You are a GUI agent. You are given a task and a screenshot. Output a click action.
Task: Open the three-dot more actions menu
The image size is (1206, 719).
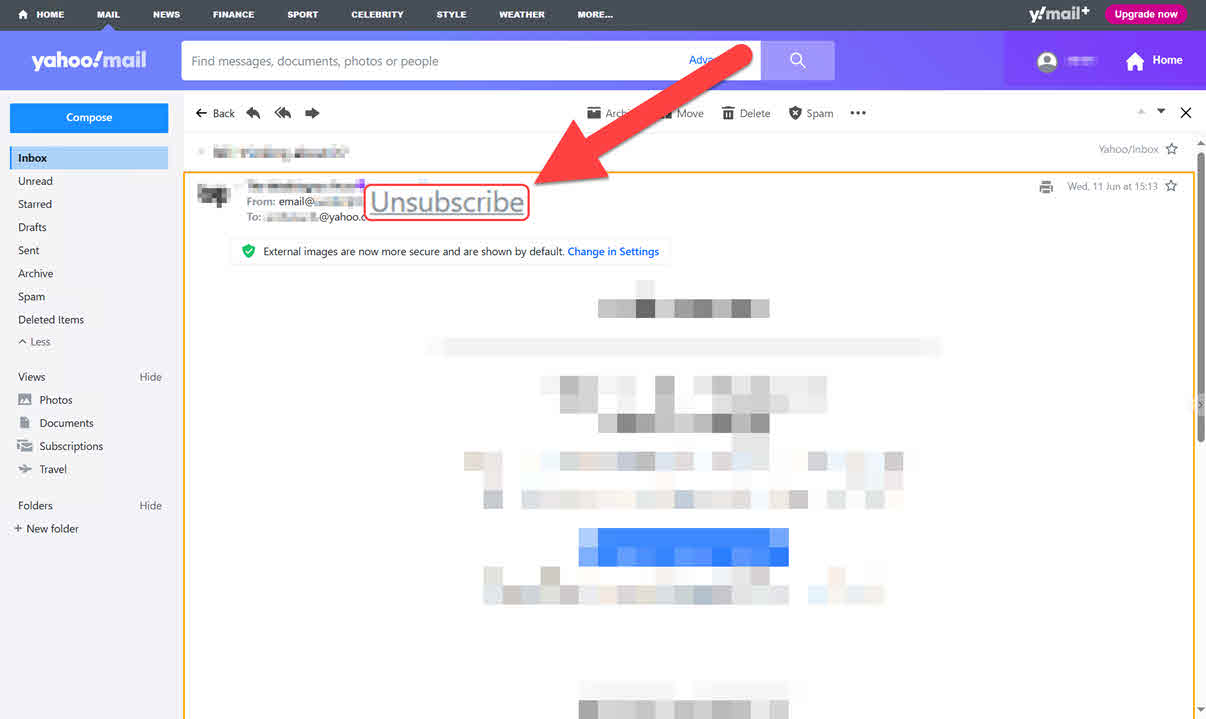[858, 113]
